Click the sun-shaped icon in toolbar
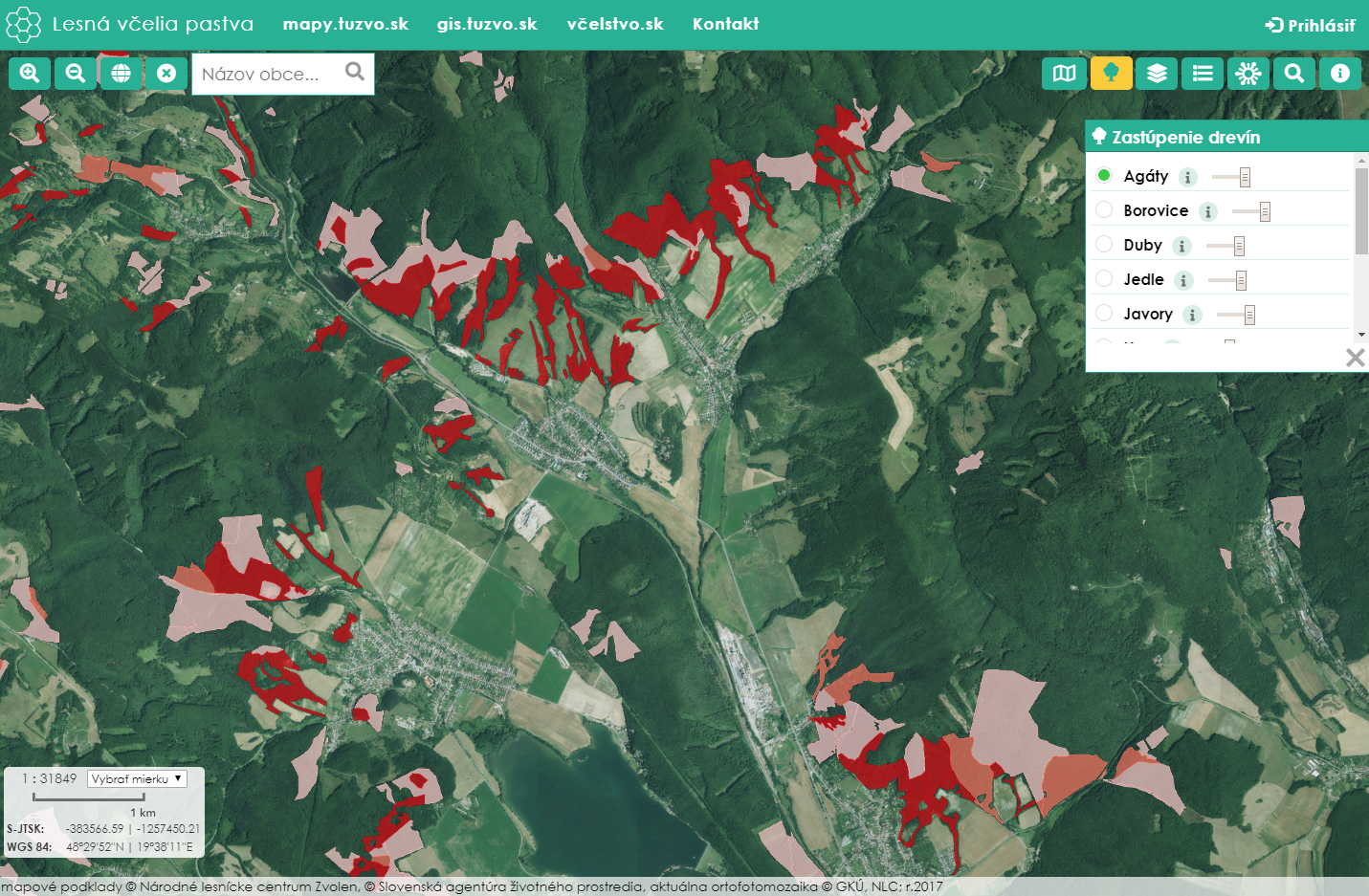 (x=1248, y=74)
